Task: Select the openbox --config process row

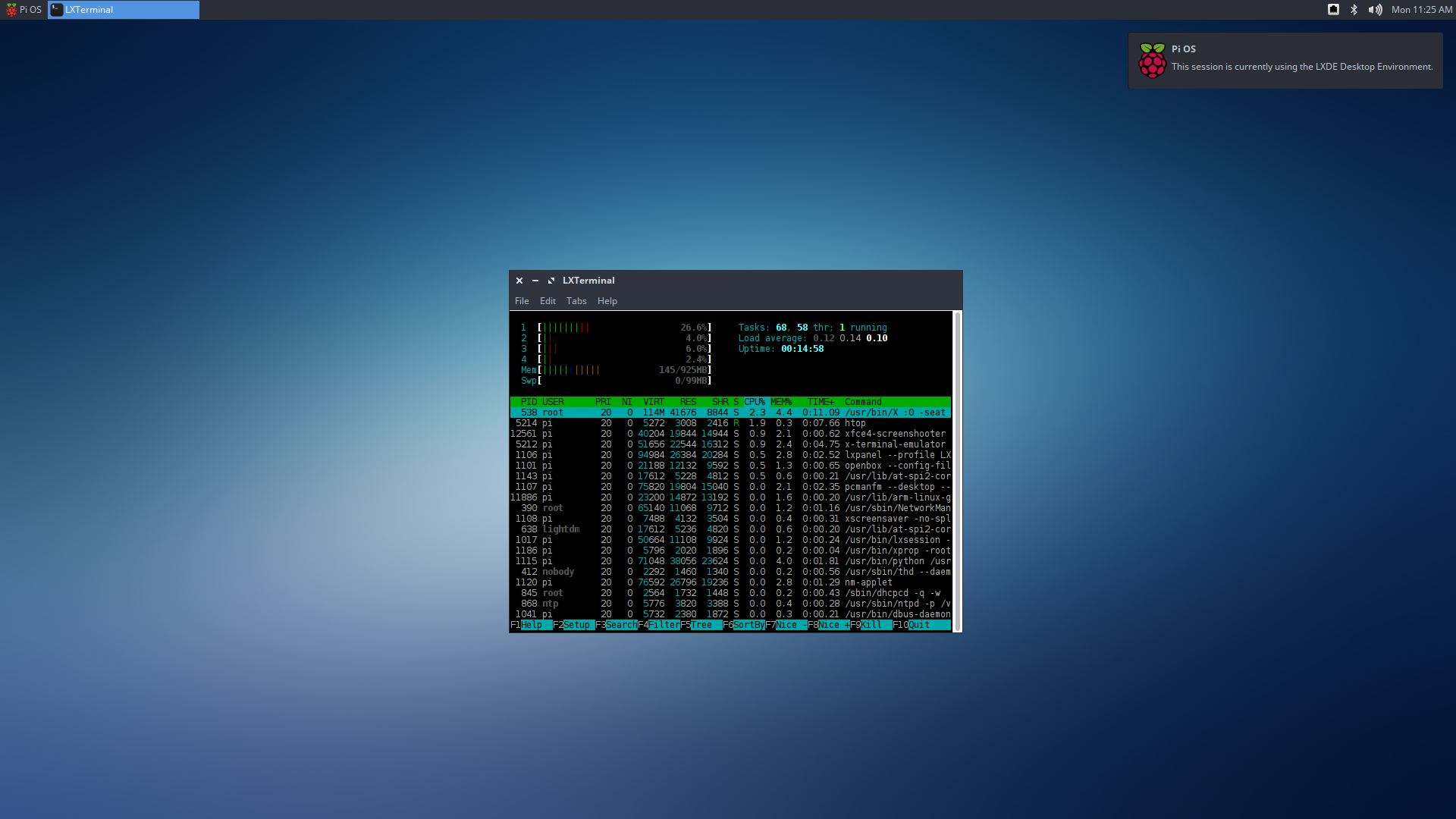Action: [730, 466]
